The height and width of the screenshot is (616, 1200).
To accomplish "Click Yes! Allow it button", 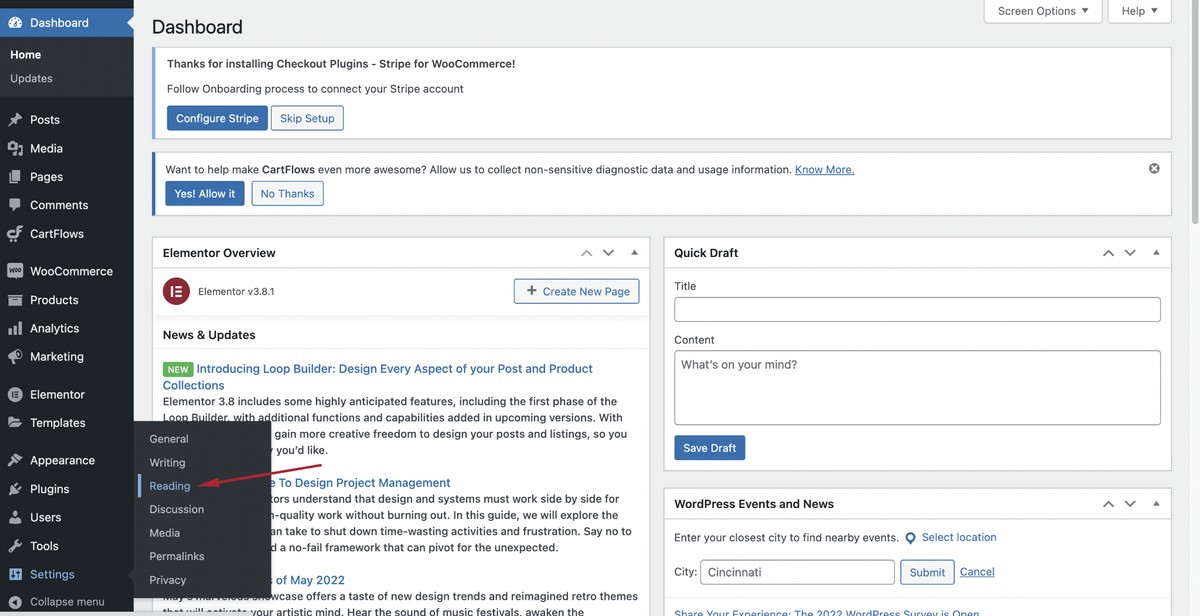I will pos(205,193).
